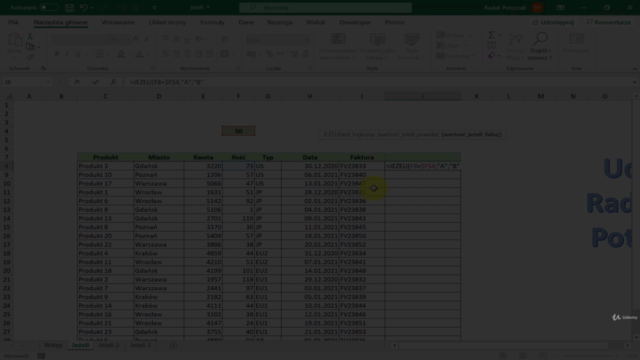Open Znajdź i zaznacz magnifier tool
640x360 pixels.
click(540, 47)
